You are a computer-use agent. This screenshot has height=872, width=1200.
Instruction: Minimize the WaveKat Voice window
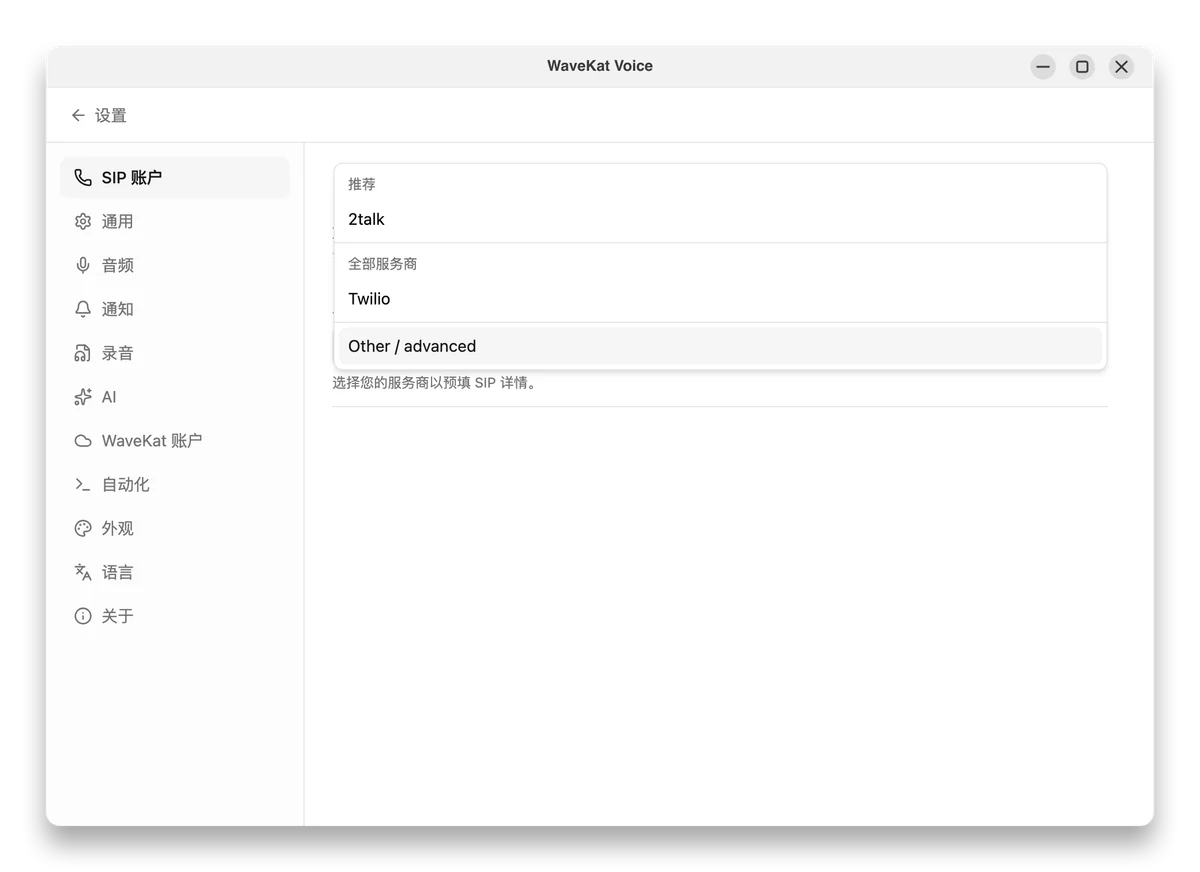click(1043, 67)
